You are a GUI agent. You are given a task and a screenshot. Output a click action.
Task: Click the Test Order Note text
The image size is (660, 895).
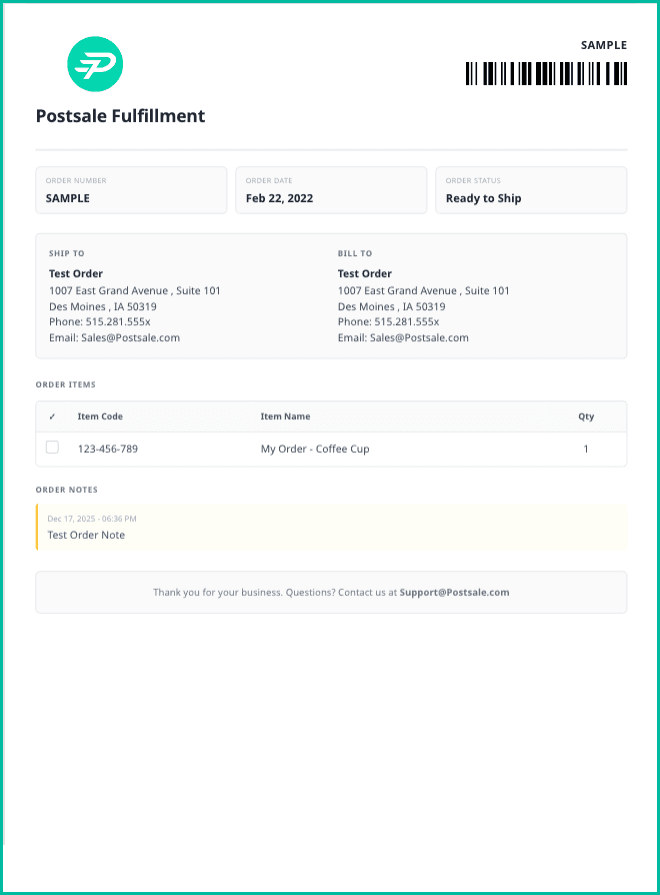coord(86,535)
